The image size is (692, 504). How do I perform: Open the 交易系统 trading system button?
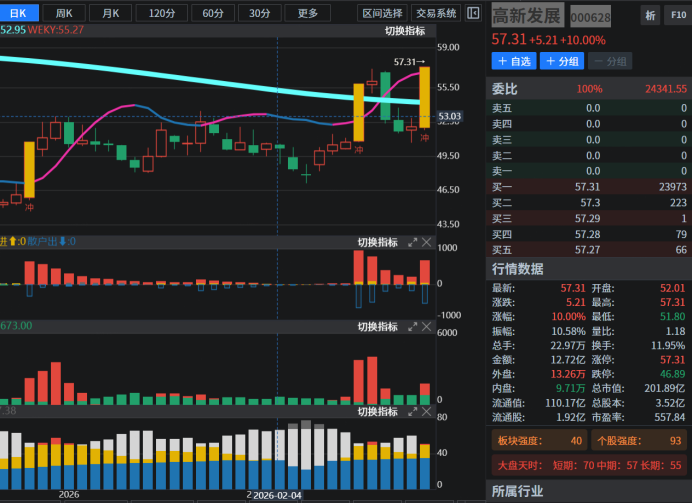pyautogui.click(x=436, y=13)
